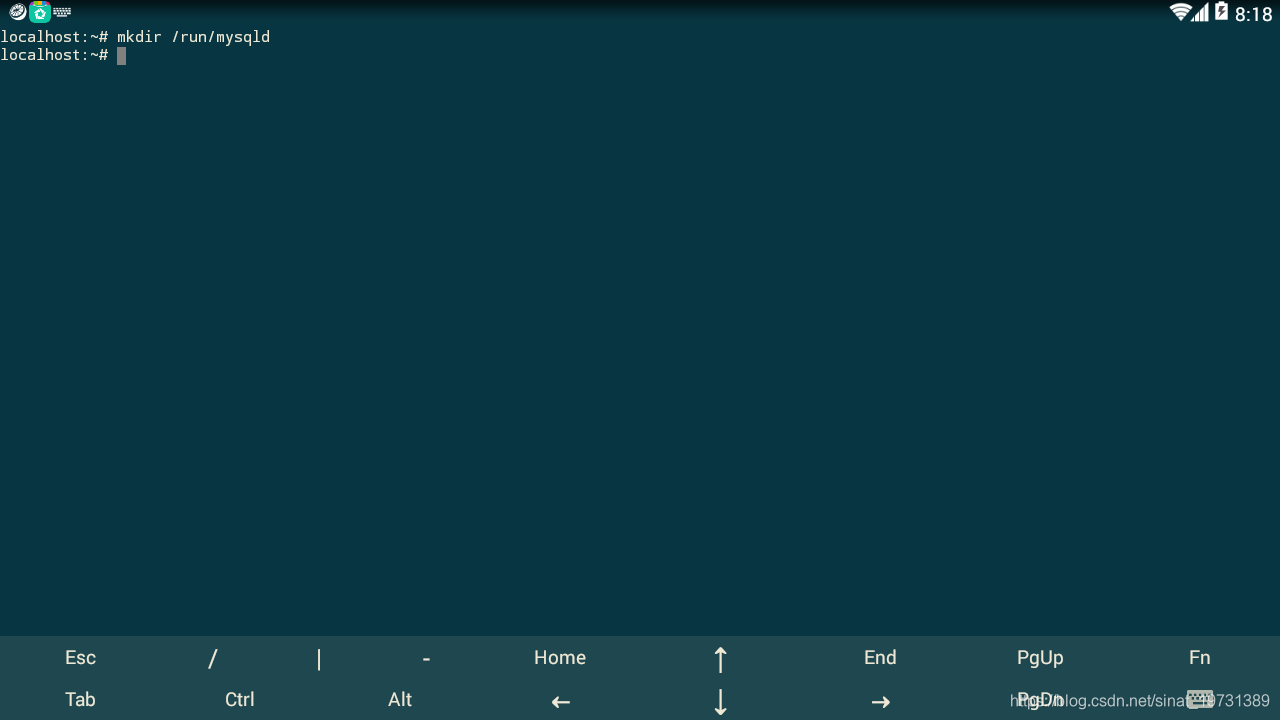Image resolution: width=1280 pixels, height=720 pixels.
Task: Tap the slash key on extra keys row
Action: tap(213, 657)
